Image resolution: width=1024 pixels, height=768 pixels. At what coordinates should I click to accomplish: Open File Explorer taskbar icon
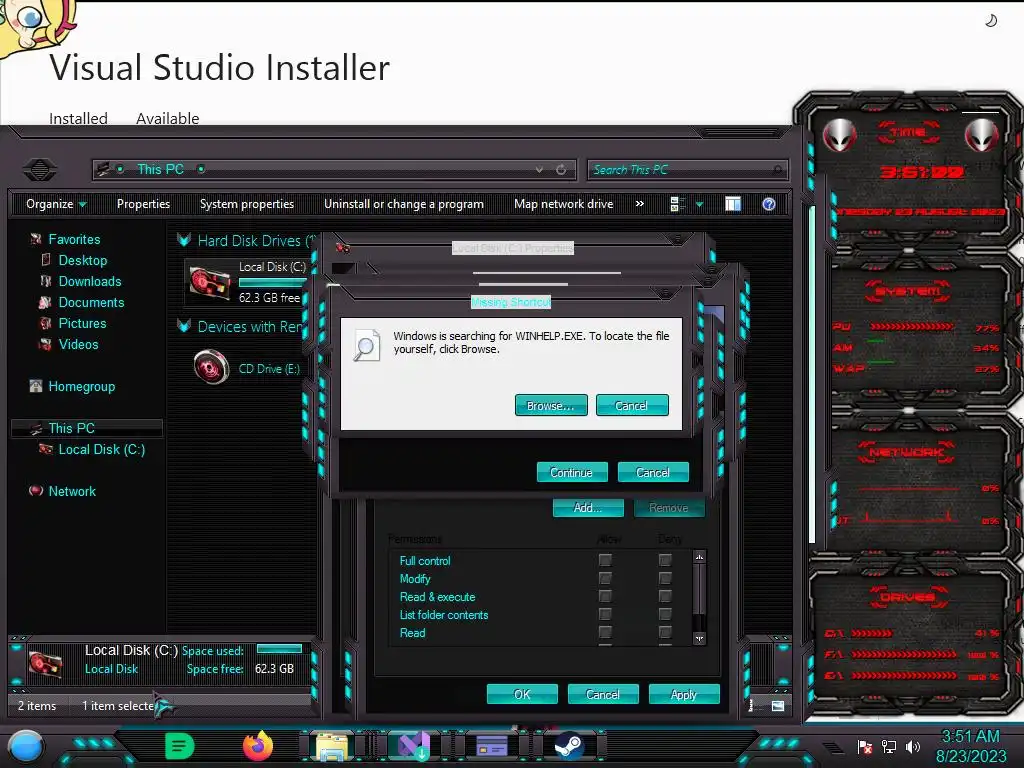click(332, 746)
